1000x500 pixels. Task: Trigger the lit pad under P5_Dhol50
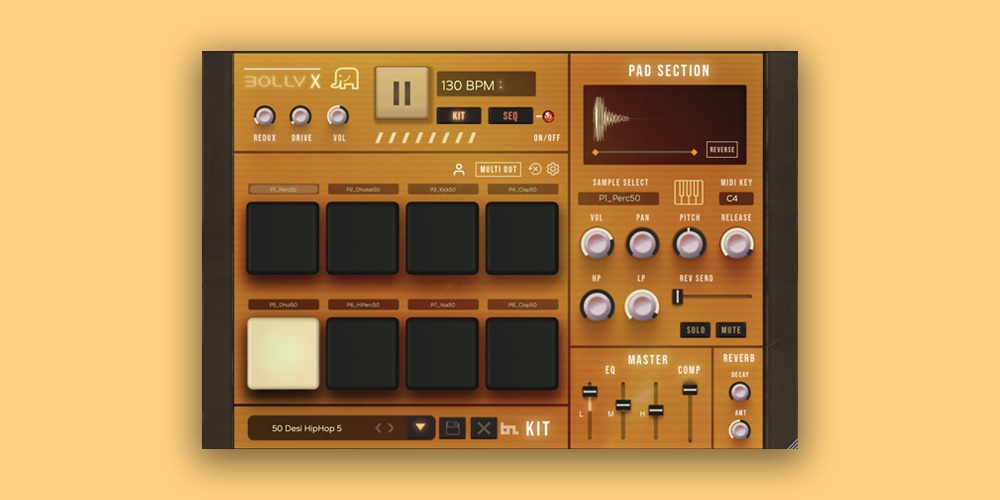click(283, 353)
